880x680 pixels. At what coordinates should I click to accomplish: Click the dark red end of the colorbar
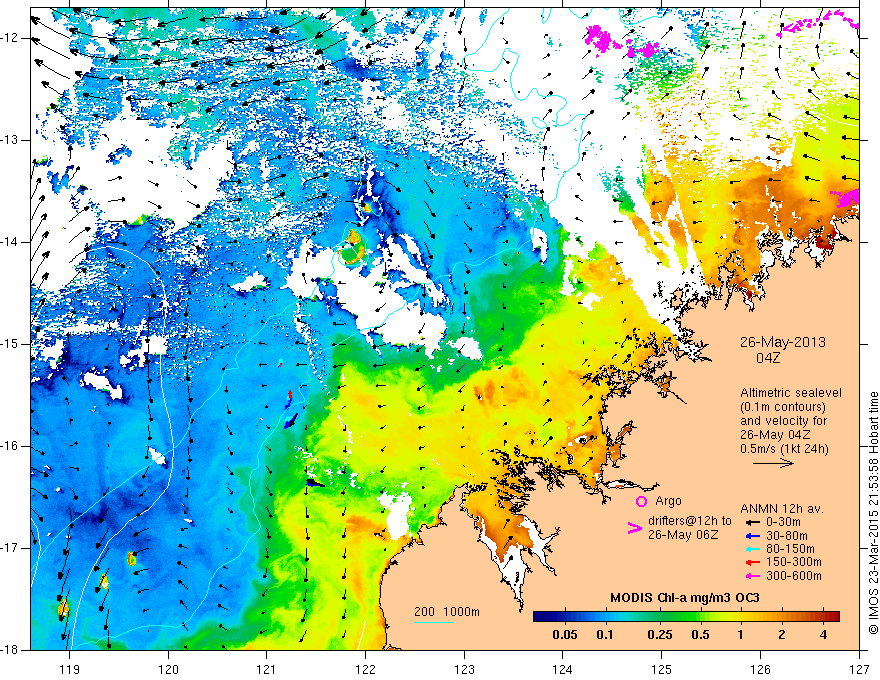(x=833, y=616)
